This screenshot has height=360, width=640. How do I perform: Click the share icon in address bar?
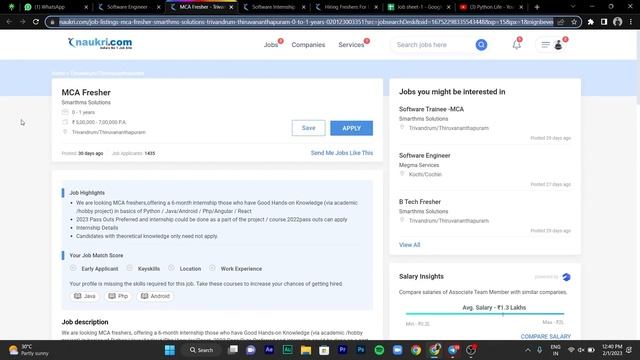(x=561, y=22)
